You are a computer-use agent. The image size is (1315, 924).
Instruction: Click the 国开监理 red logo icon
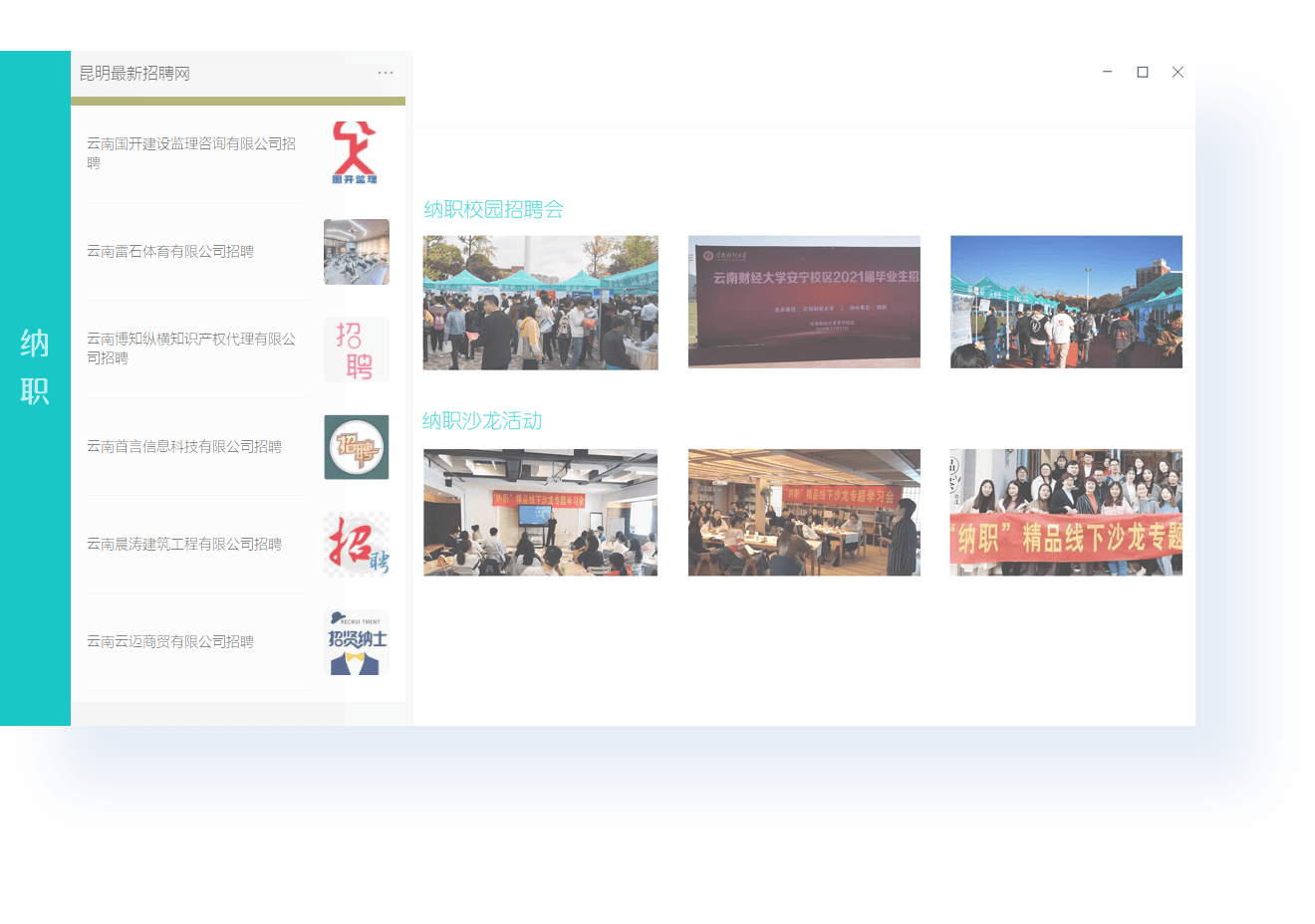[356, 153]
